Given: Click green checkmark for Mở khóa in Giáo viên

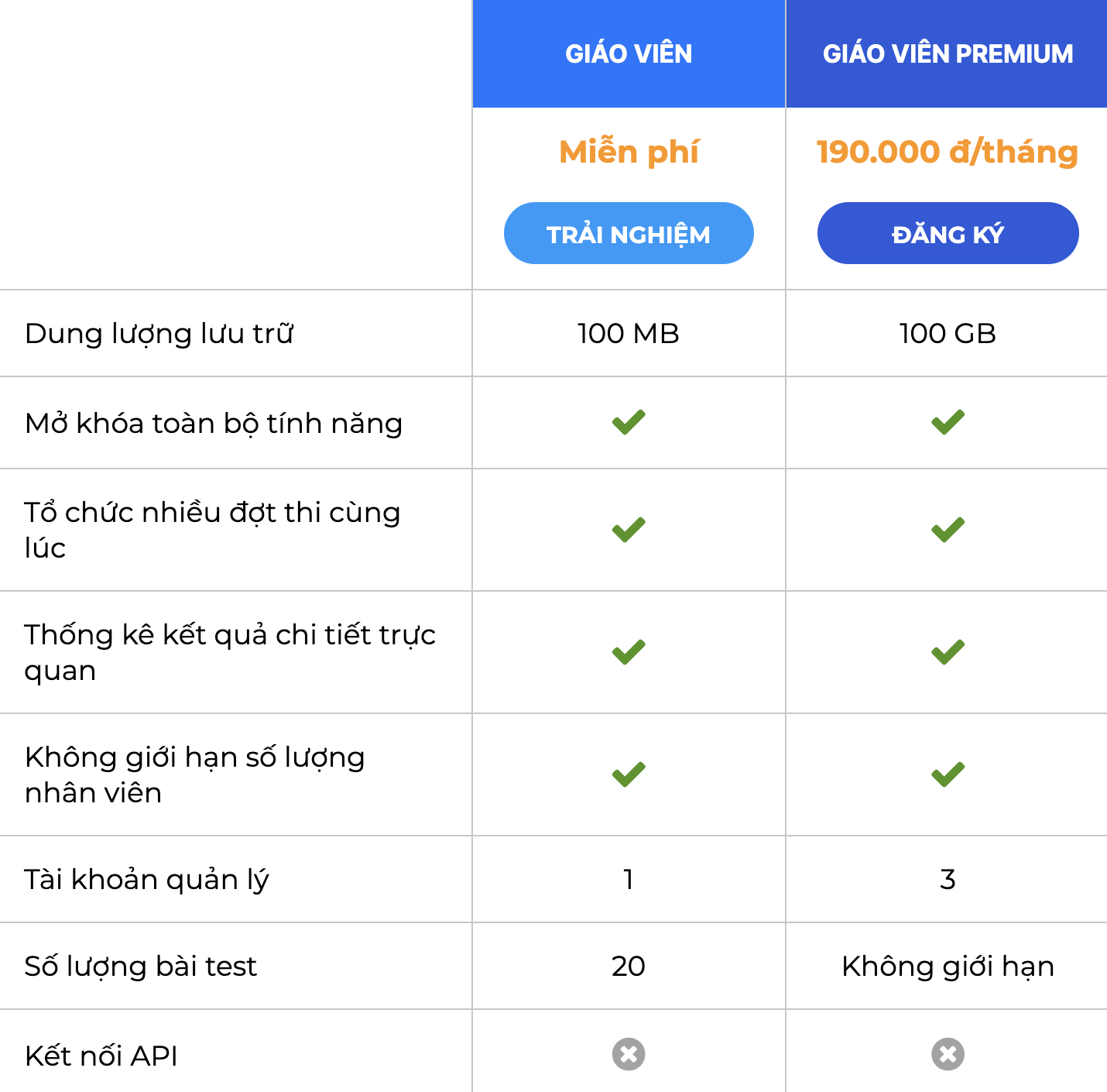Looking at the screenshot, I should point(629,422).
